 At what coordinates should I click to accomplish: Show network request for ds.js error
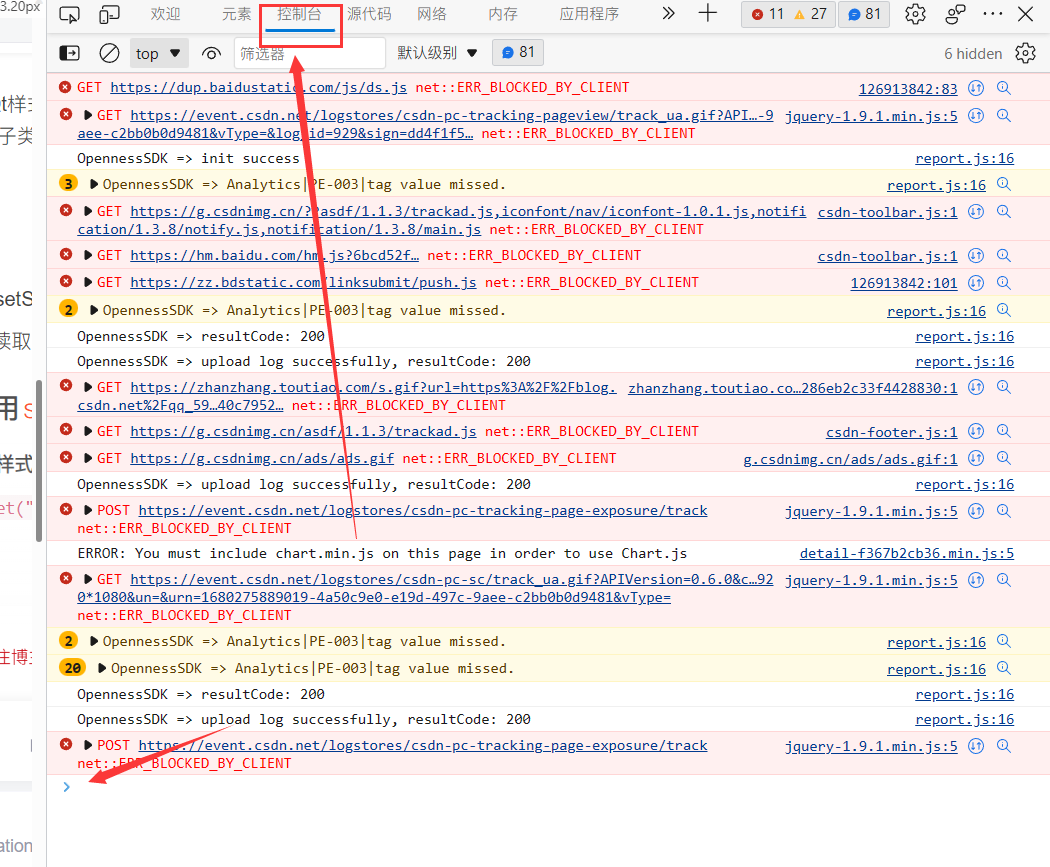tap(976, 89)
